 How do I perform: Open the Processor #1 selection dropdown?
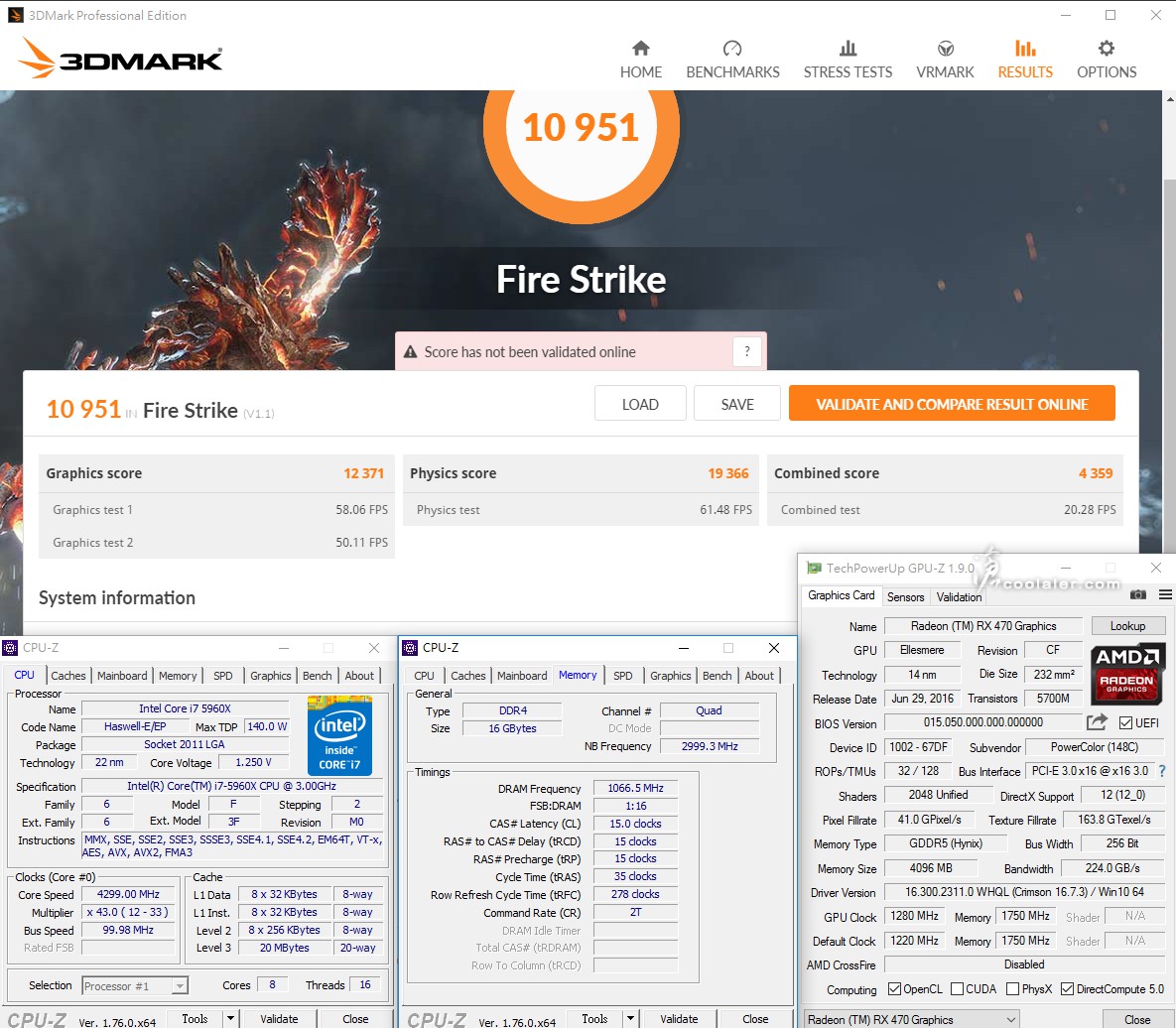tap(135, 986)
